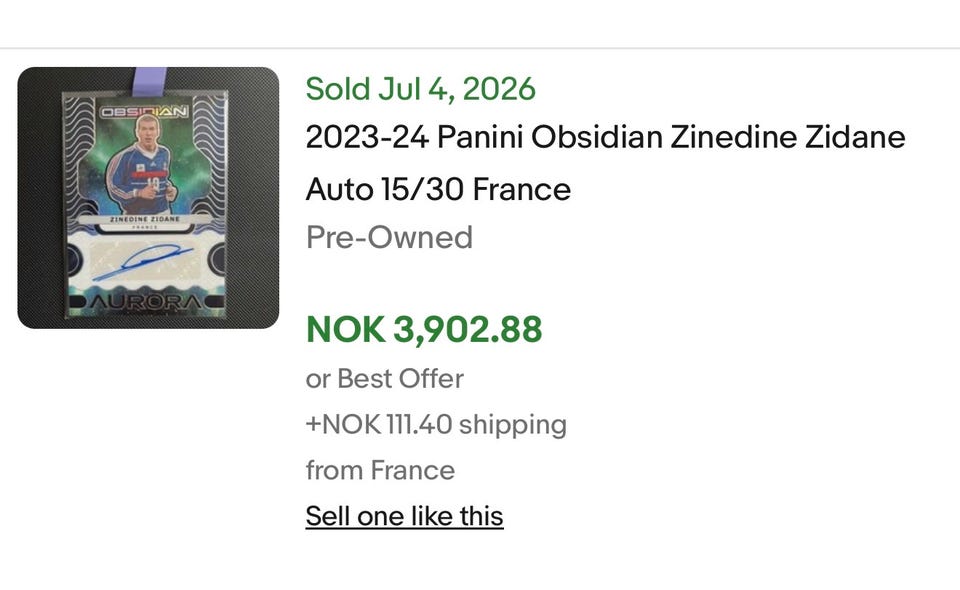Click the 'or Best Offer' text
This screenshot has height=590, width=960.
coord(384,379)
